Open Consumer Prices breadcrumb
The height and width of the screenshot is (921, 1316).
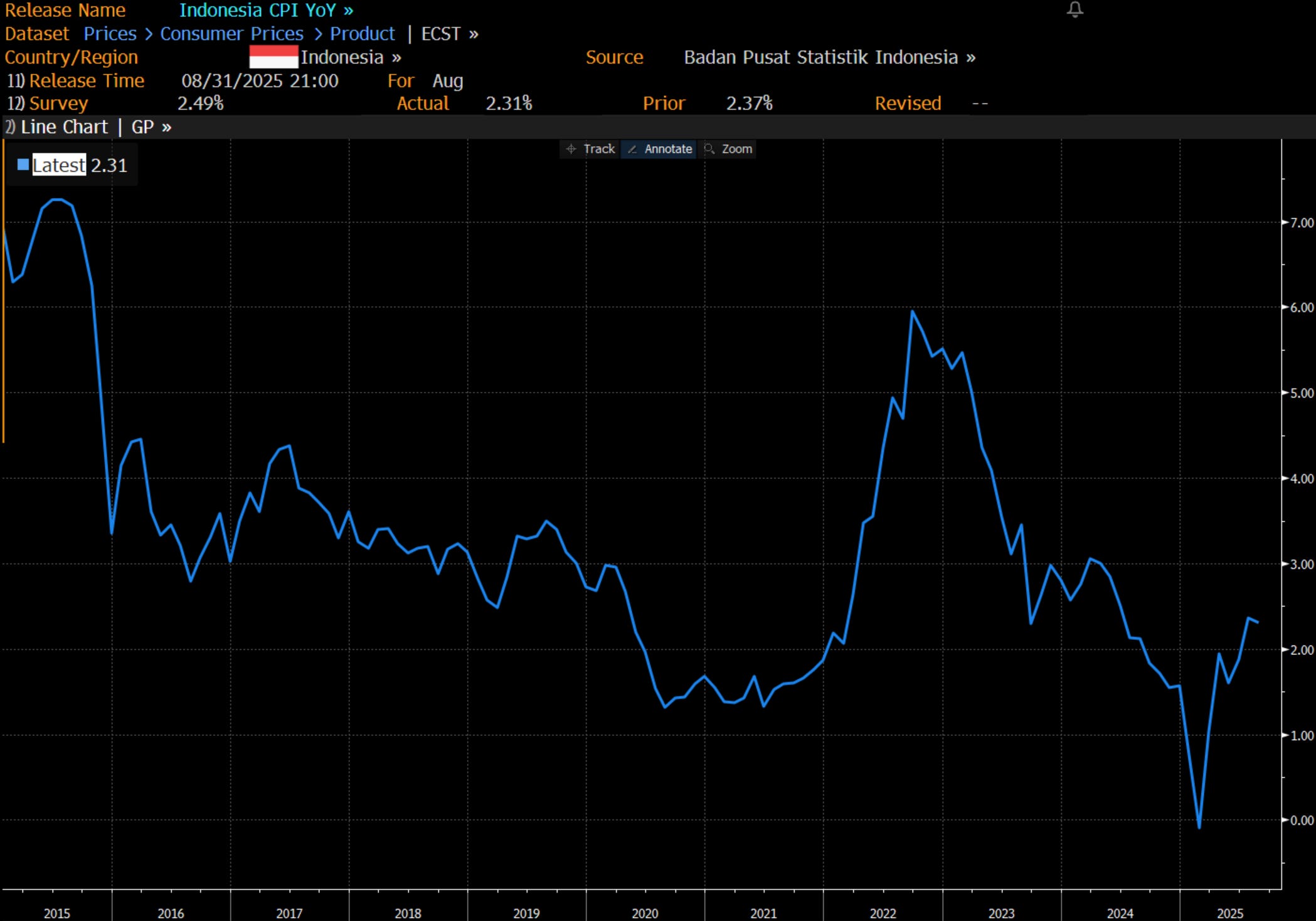(231, 34)
